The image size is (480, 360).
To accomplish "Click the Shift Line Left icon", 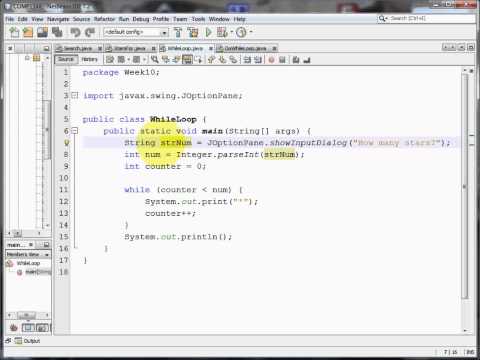I will (x=247, y=60).
